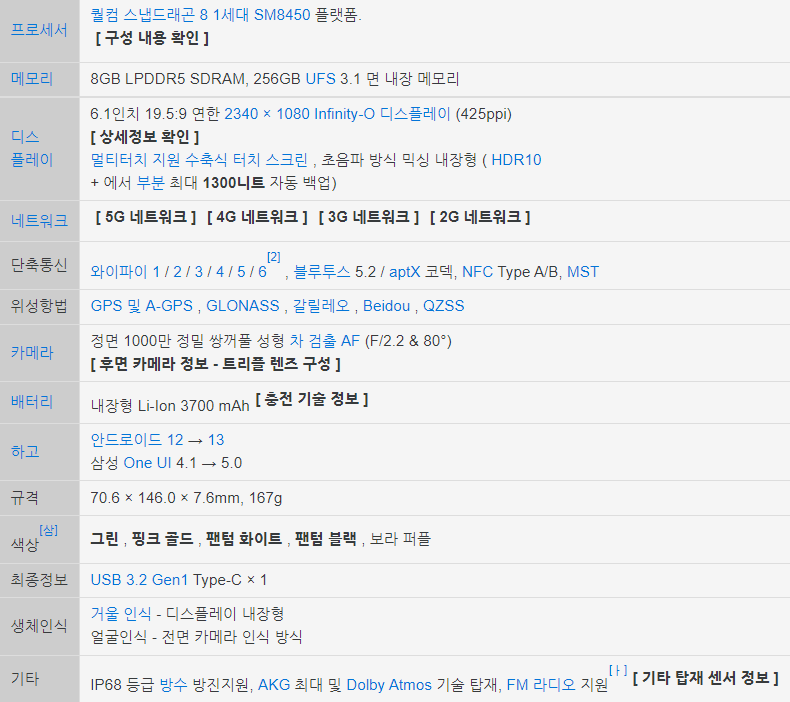This screenshot has width=790, height=702.
Task: Open the 2340 × 1080 Infinity-O 디스플레이 link
Action: tap(337, 114)
